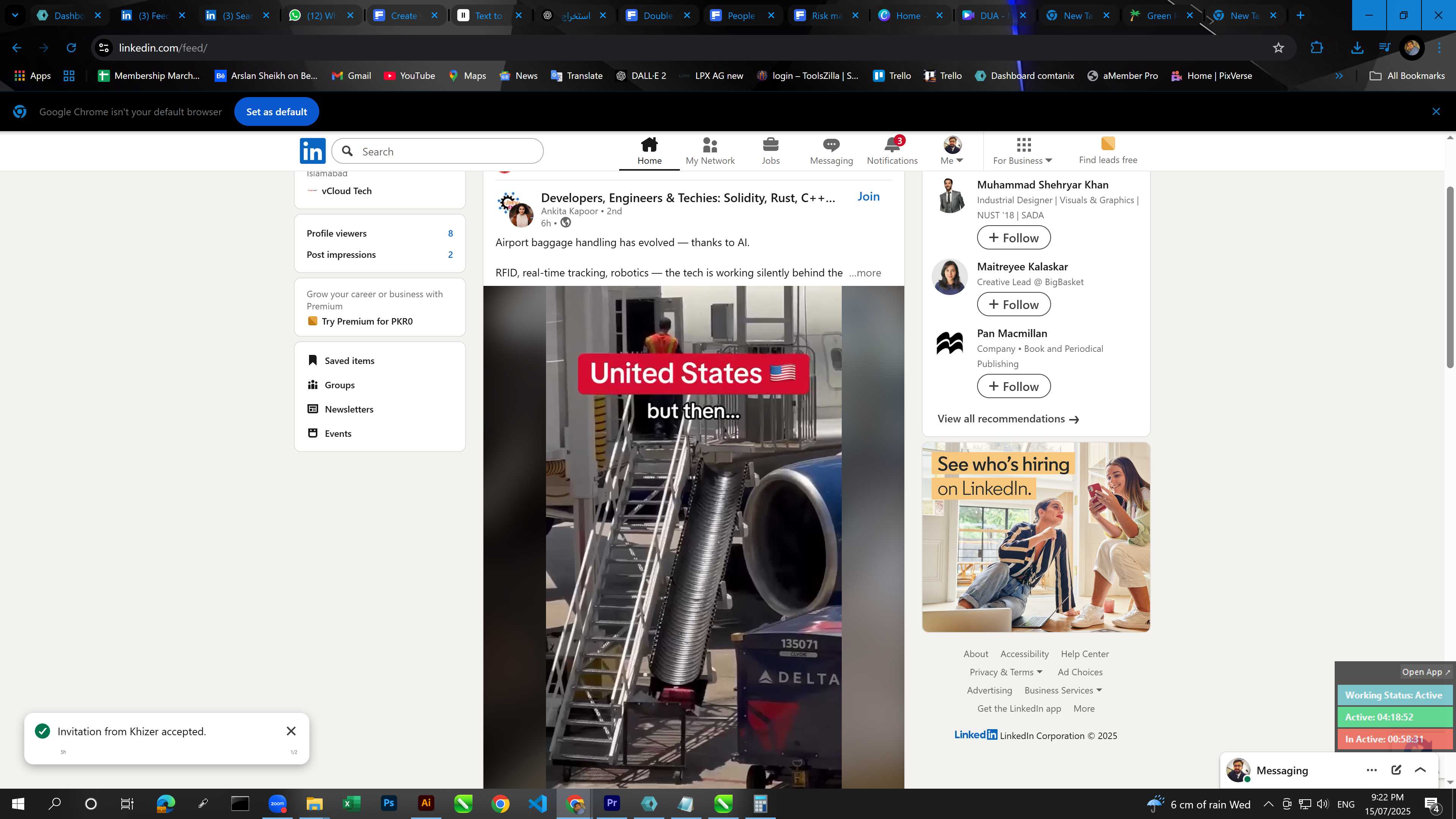The image size is (1456, 819).
Task: Follow Maitreyee Kalaskar
Action: coord(1014,304)
